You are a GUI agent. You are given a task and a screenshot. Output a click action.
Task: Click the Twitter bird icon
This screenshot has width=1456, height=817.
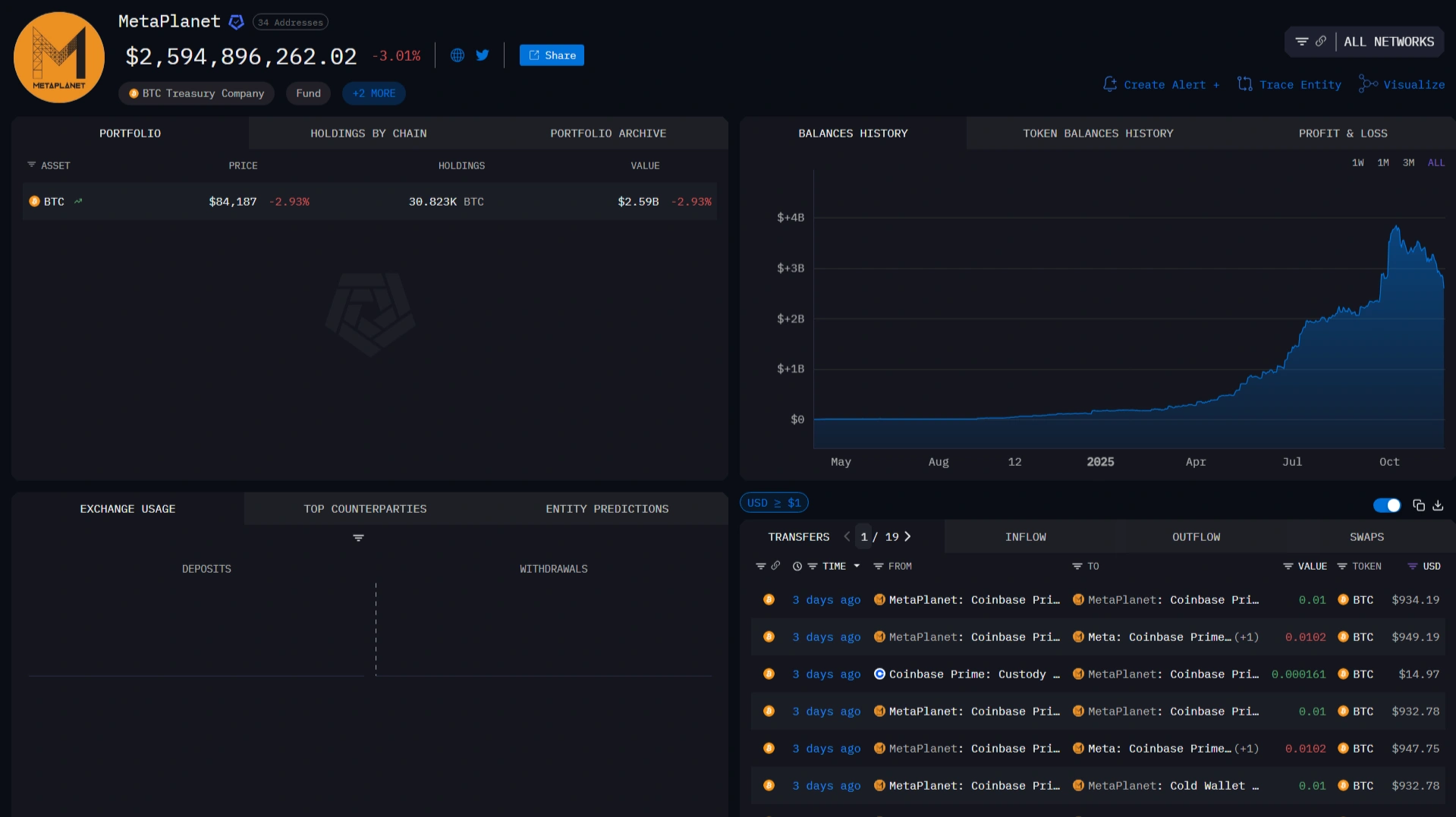coord(483,55)
